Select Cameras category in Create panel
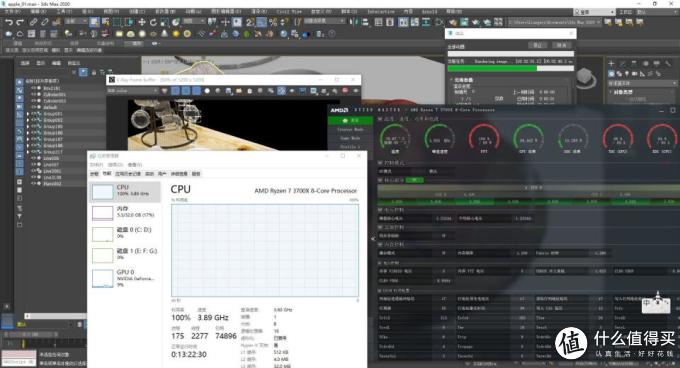Screen dimensions: 680x368 pyautogui.click(x=635, y=74)
